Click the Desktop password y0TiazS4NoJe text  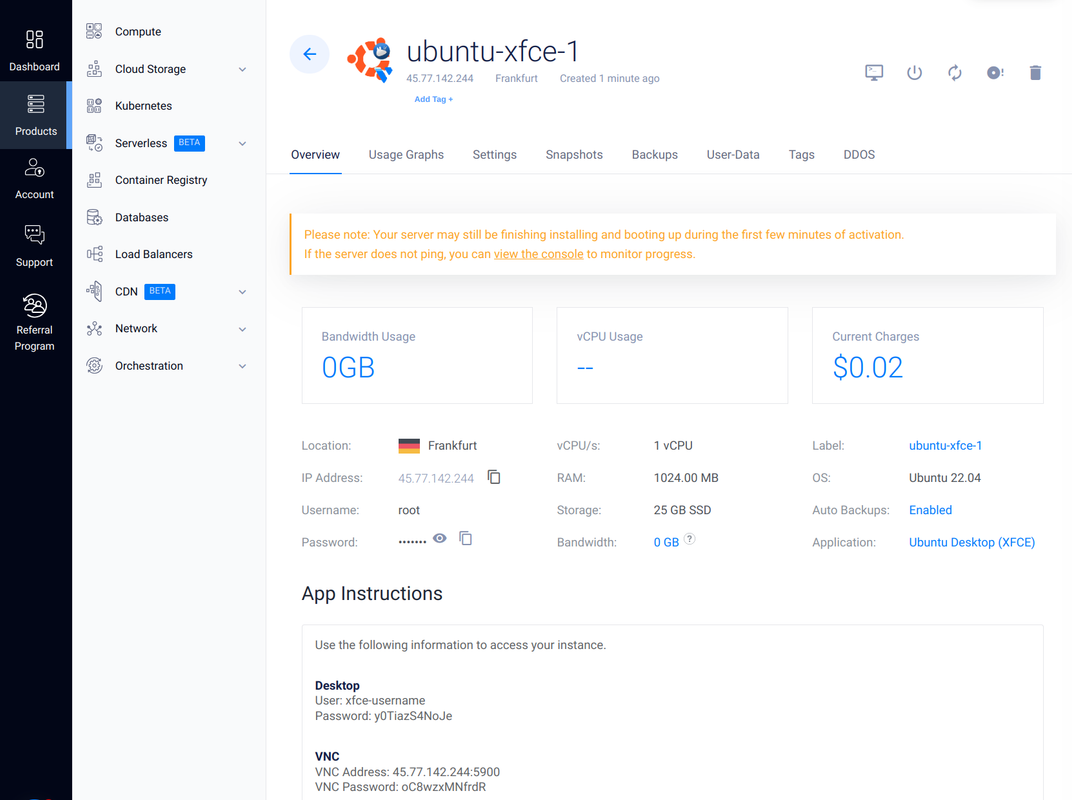click(x=384, y=716)
